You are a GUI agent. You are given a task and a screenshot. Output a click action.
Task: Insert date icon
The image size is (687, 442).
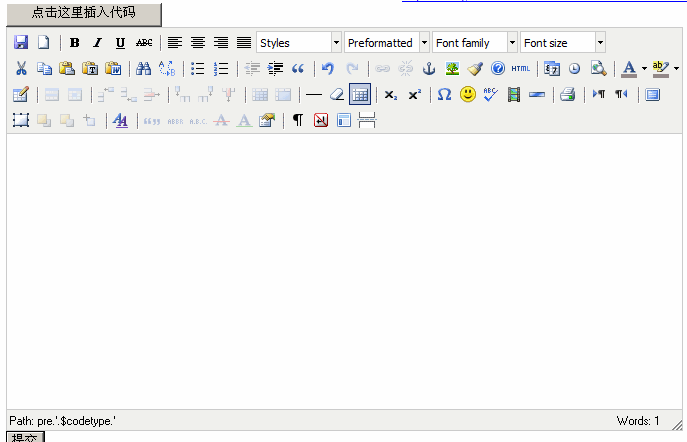click(552, 68)
